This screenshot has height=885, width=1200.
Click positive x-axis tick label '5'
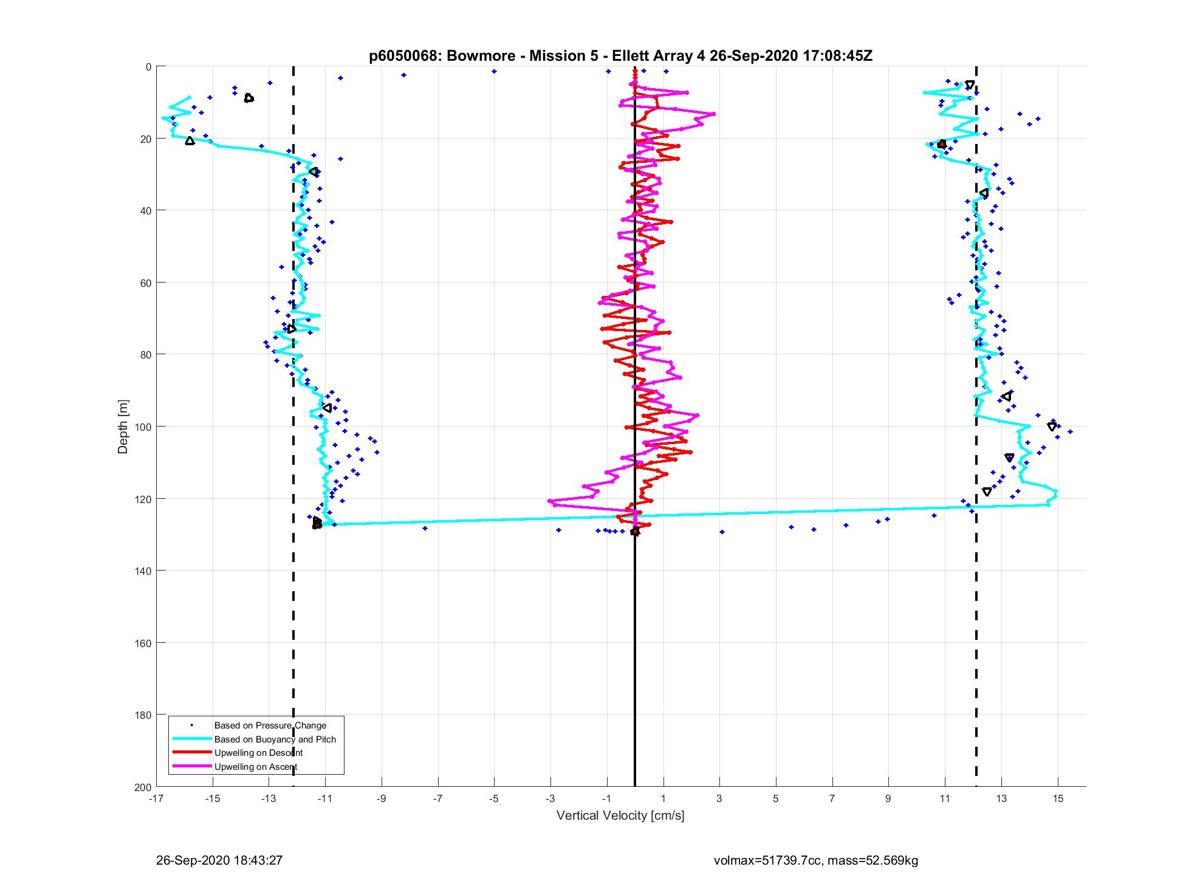point(775,799)
